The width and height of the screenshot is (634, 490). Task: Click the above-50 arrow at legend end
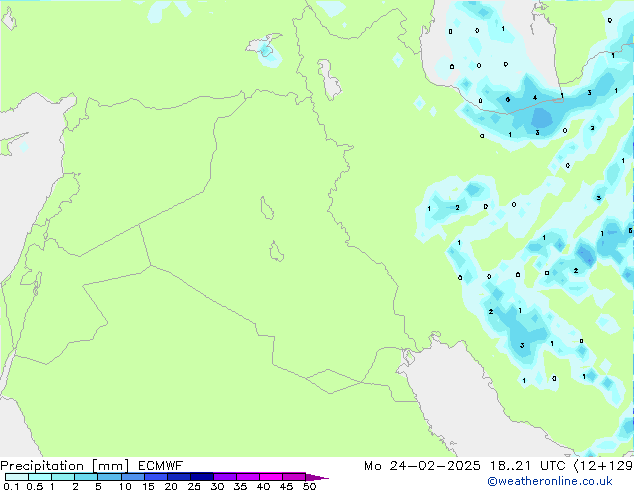click(x=317, y=477)
